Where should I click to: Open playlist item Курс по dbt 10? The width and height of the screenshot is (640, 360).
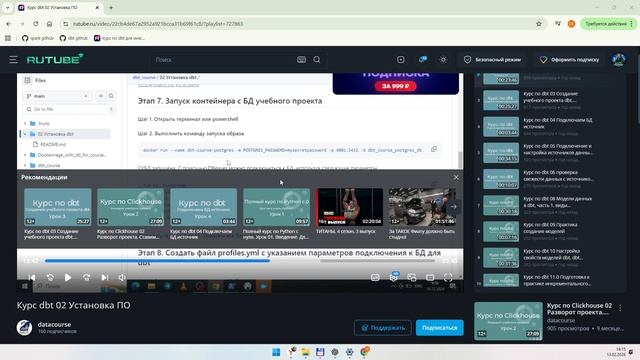pos(549,257)
